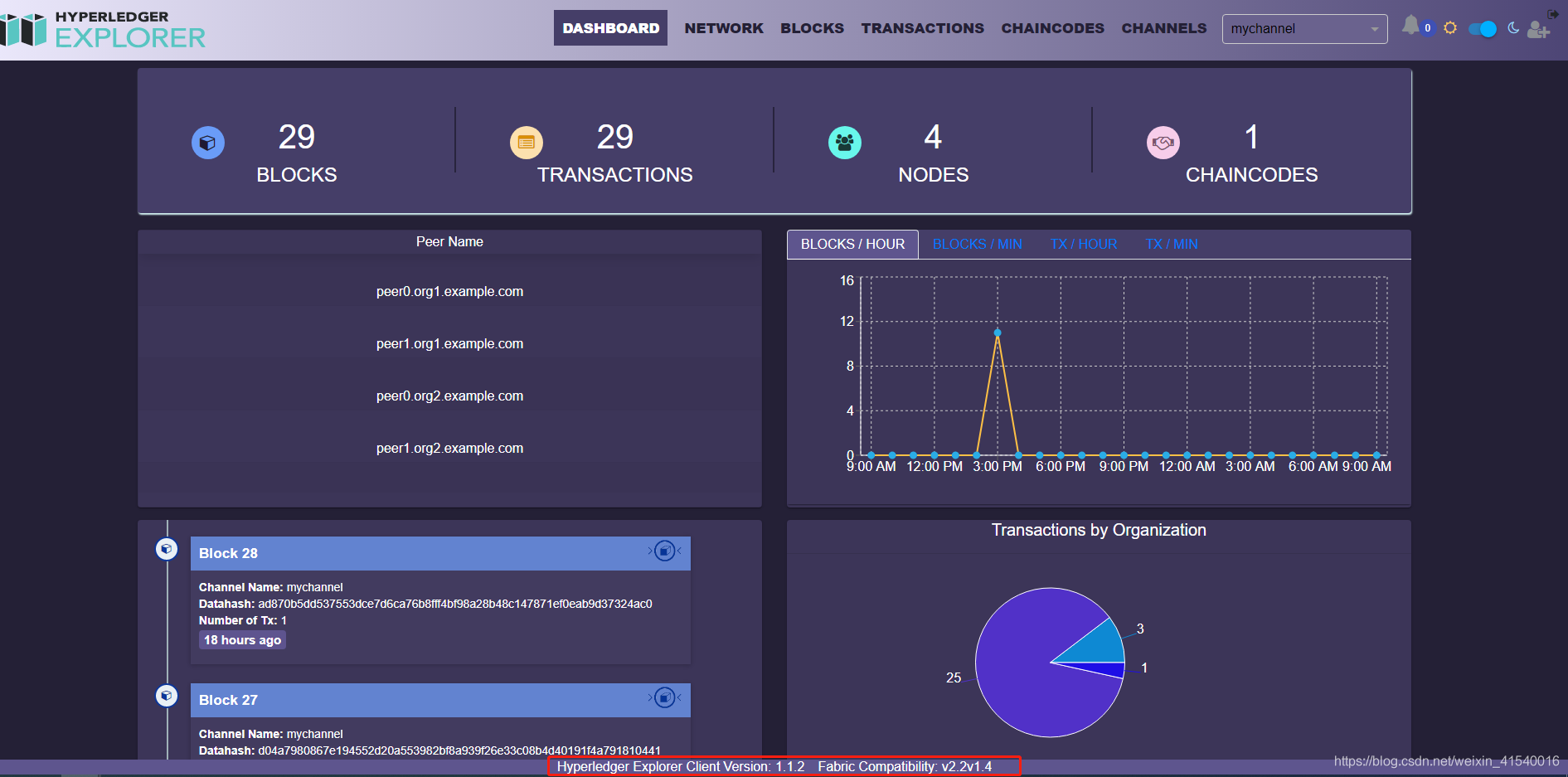Click the timeline cube icon beside Block 27

(167, 696)
